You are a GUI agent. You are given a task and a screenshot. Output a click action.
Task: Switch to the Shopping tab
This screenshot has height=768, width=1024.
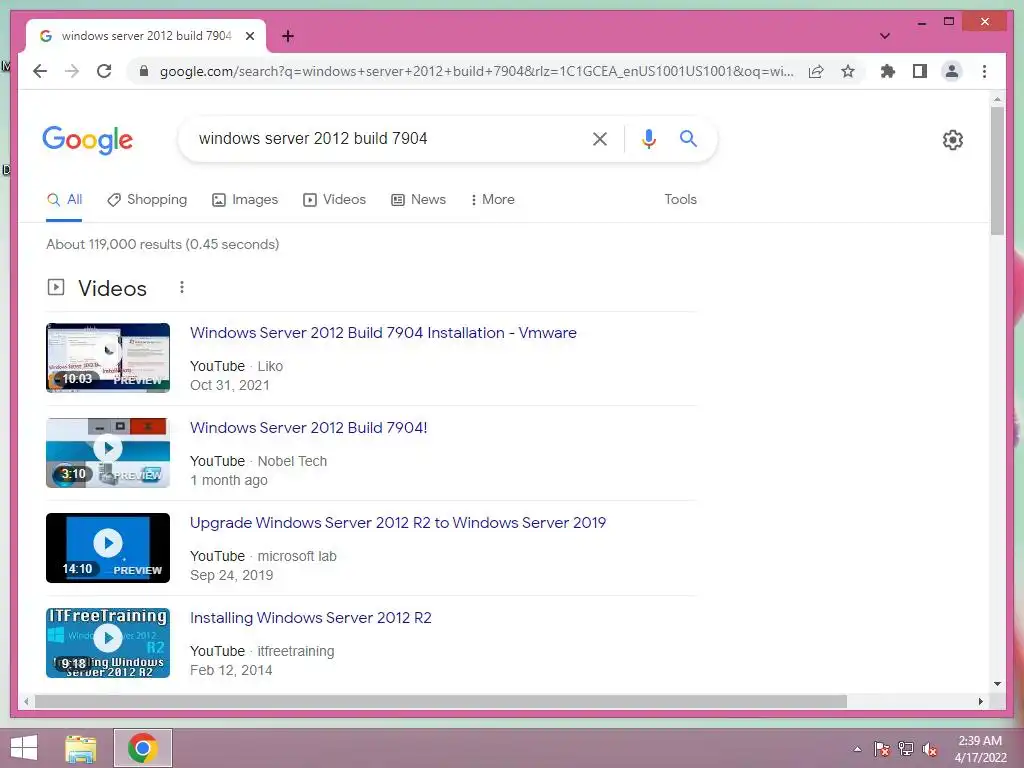click(147, 200)
